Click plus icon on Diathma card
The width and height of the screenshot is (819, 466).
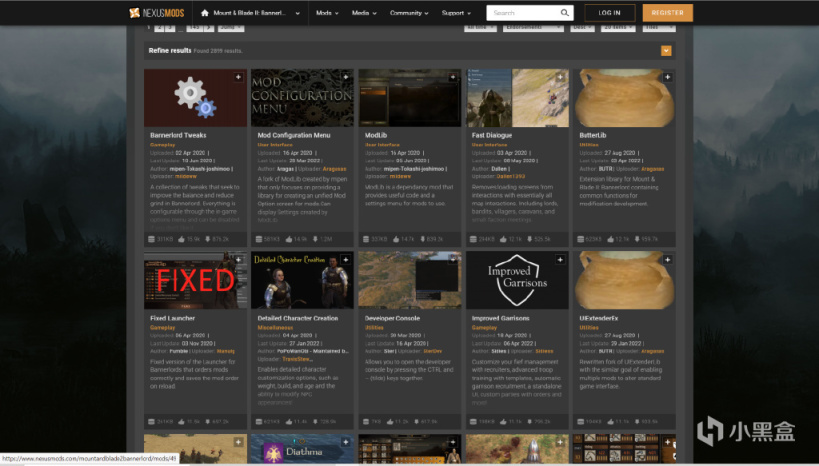click(346, 442)
